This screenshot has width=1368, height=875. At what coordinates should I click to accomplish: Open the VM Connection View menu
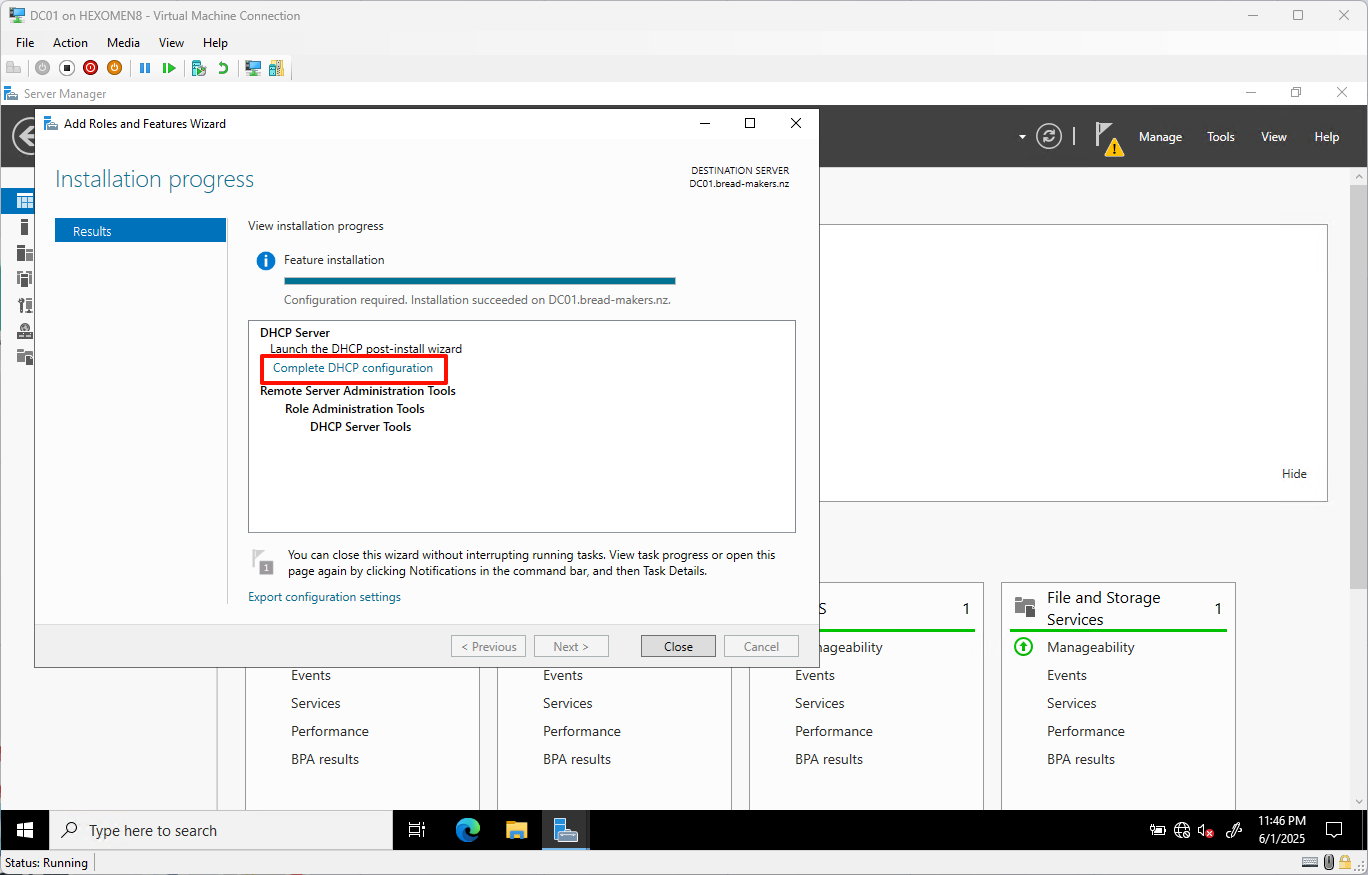171,43
